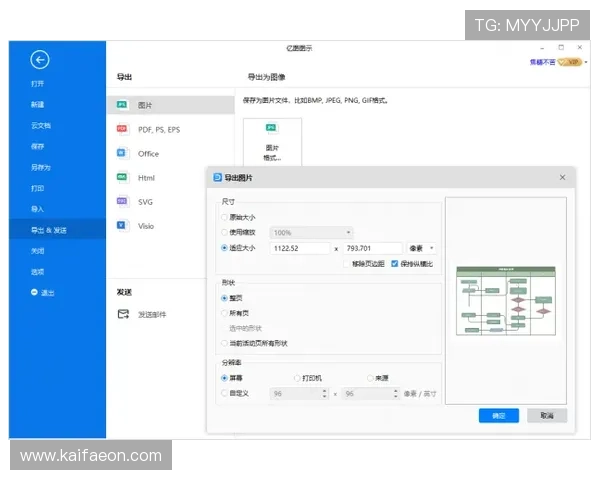This screenshot has height=480, width=600.
Task: Open the 新建 sidebar menu item
Action: (38, 104)
